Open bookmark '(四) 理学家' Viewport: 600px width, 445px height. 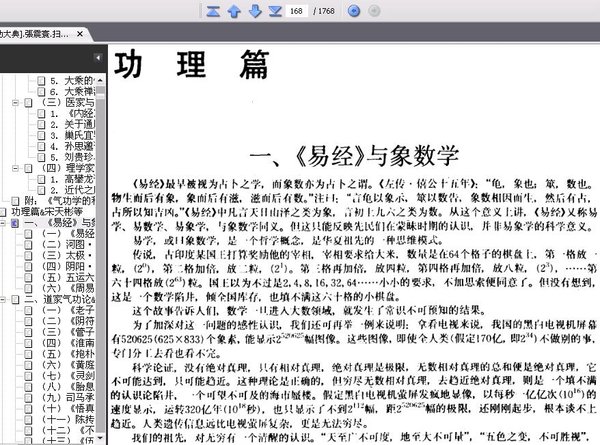68,168
